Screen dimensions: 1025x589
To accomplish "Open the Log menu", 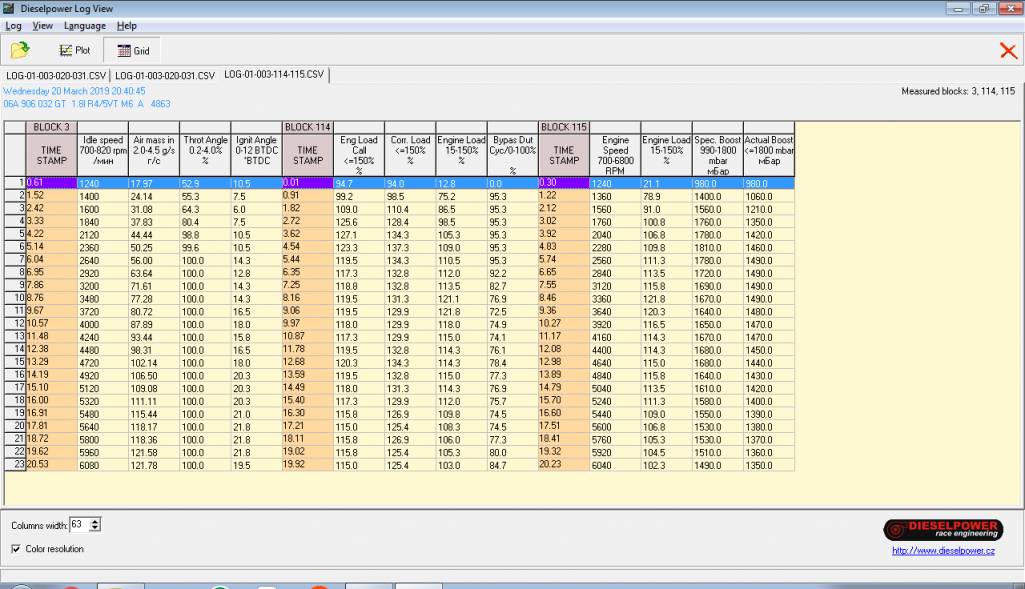I will click(14, 26).
